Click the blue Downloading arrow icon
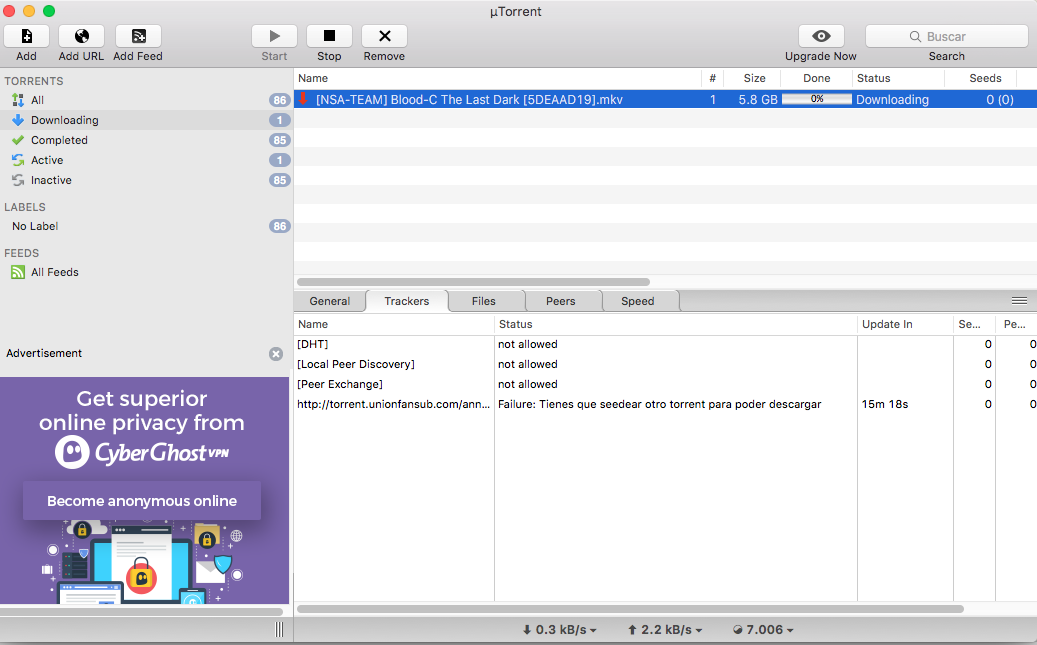The width and height of the screenshot is (1037, 645). 18,120
